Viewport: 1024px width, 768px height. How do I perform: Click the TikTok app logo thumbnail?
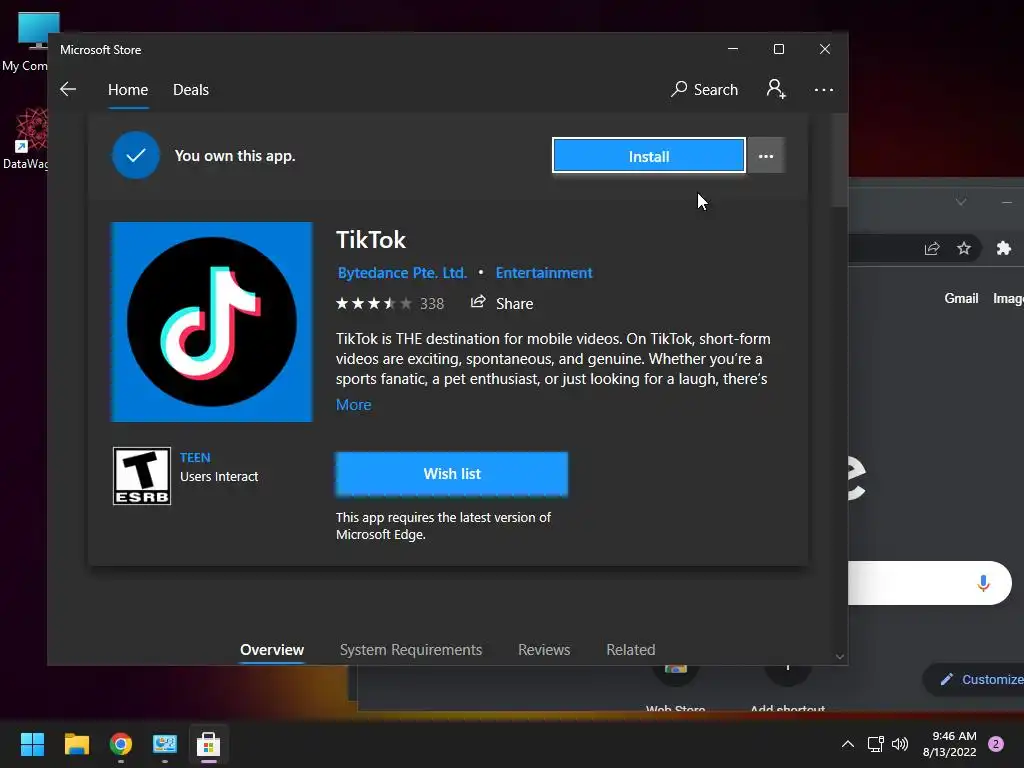coord(212,322)
